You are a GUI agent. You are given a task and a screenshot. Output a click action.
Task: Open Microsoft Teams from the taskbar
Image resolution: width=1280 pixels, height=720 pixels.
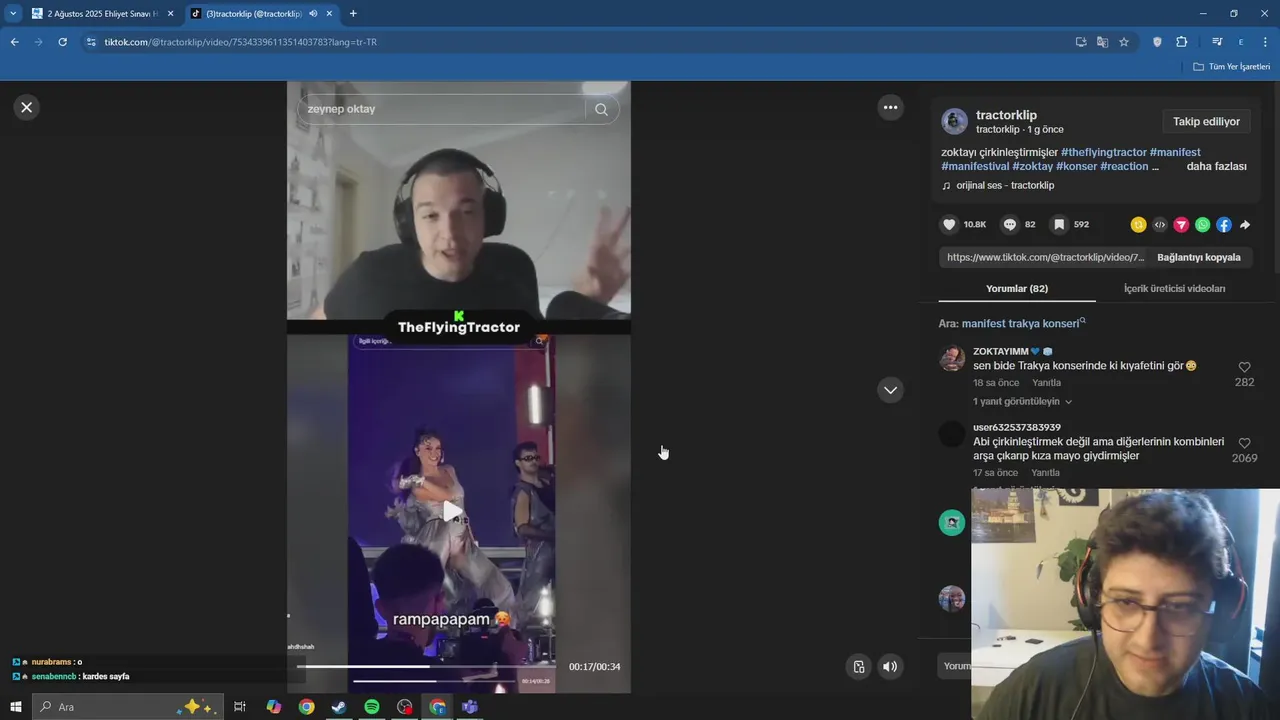click(470, 707)
